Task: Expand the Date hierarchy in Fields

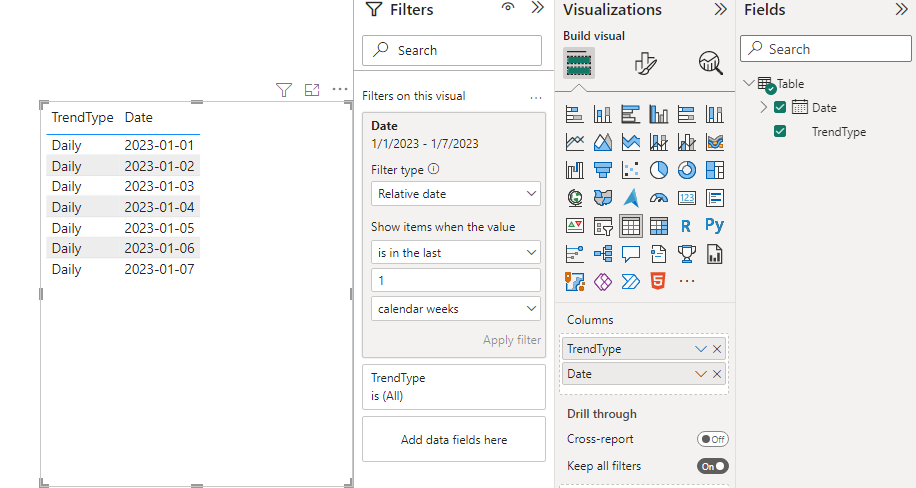Action: (764, 107)
